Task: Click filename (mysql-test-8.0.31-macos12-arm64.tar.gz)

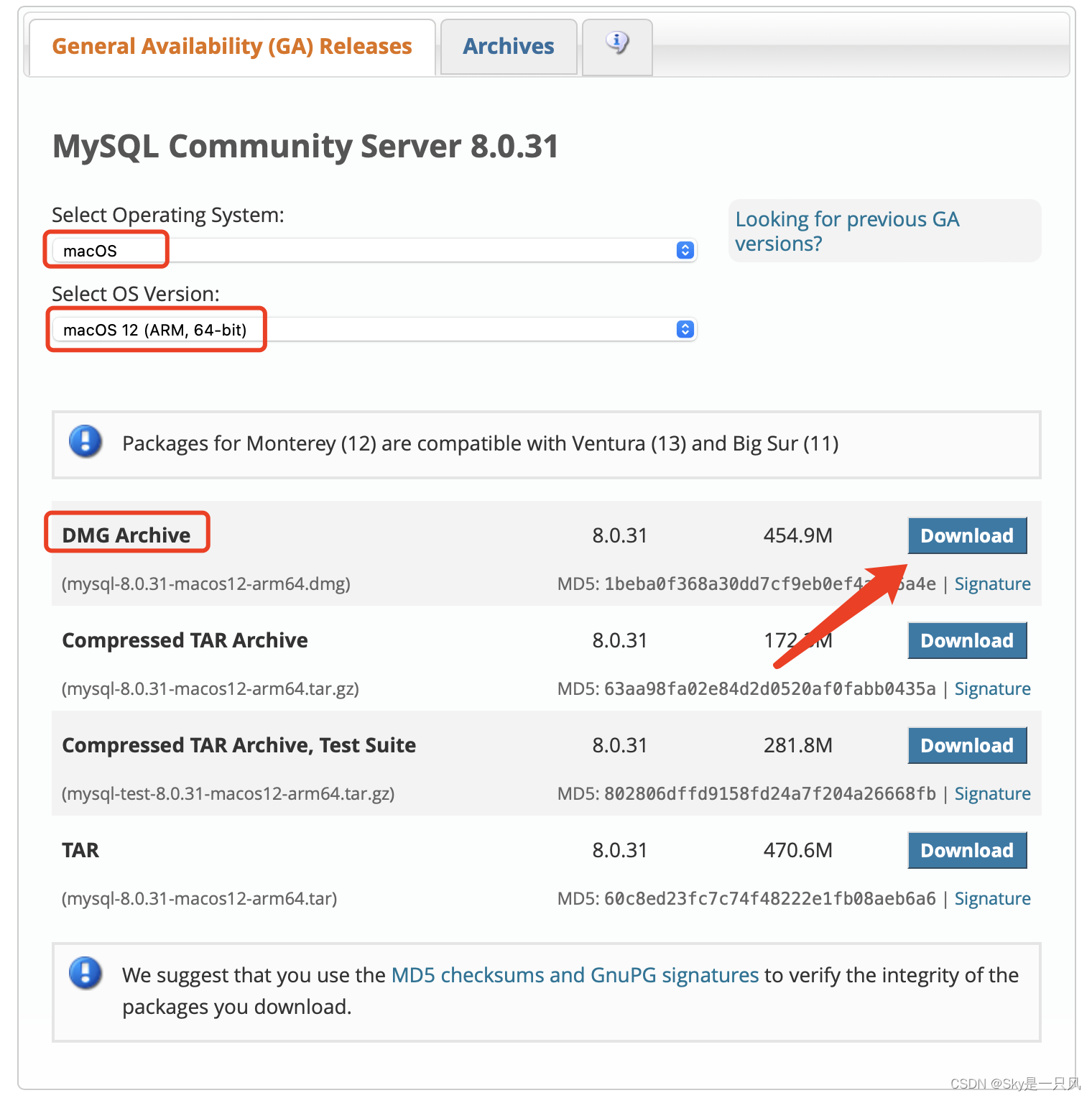Action: pyautogui.click(x=228, y=793)
